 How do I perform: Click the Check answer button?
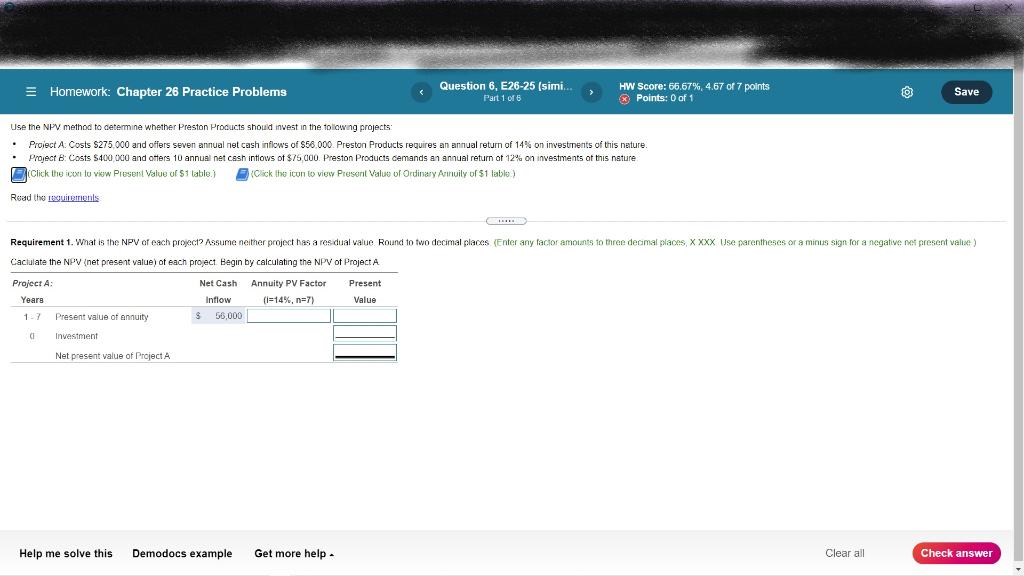[x=956, y=553]
